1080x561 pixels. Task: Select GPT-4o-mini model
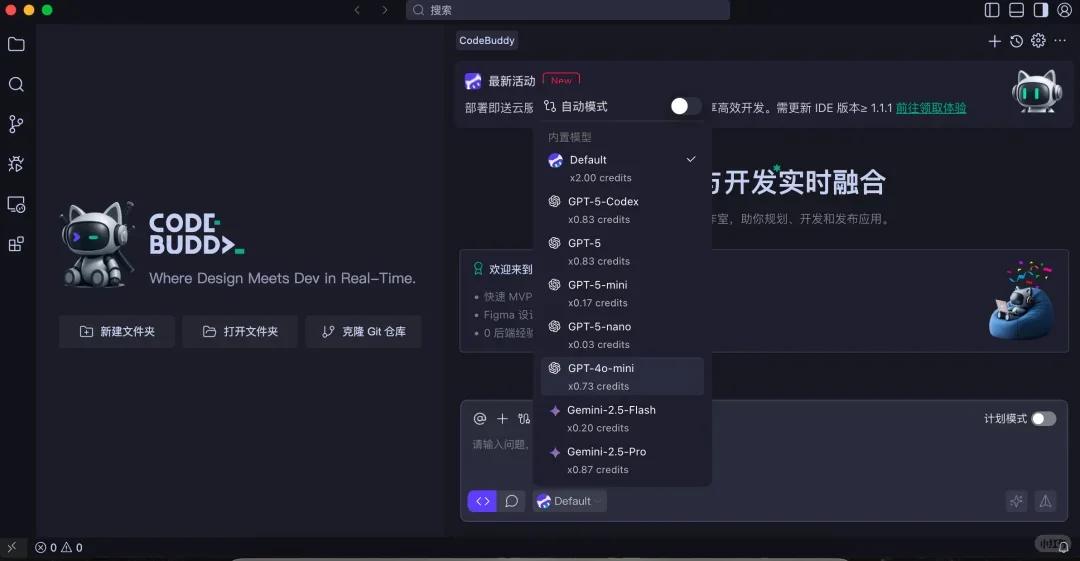point(622,376)
